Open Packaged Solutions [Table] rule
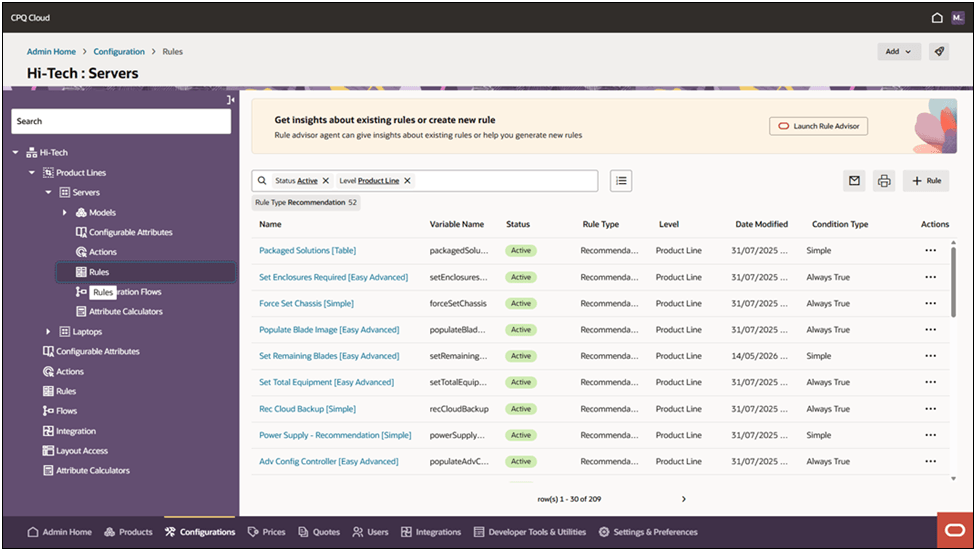 pos(307,250)
